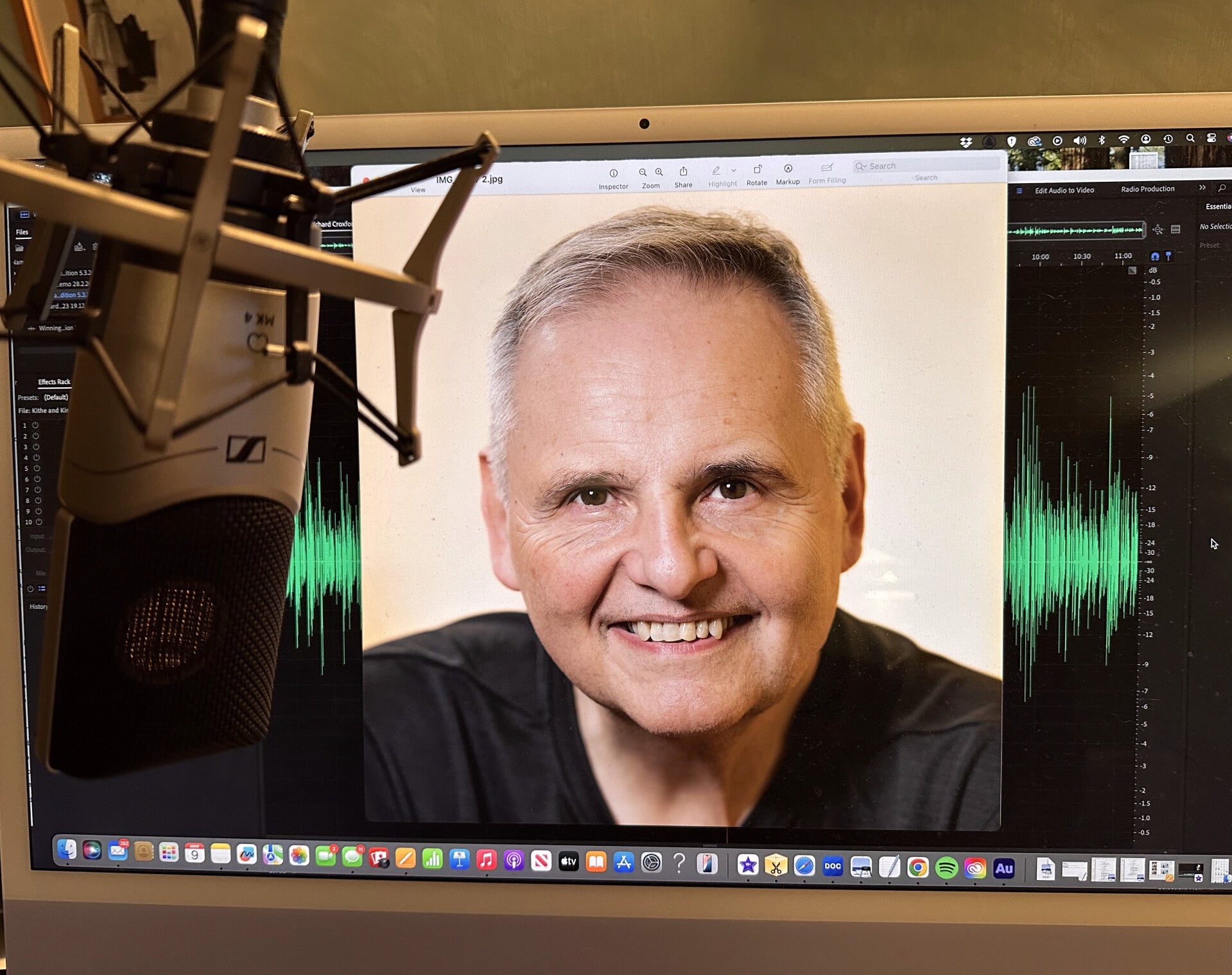This screenshot has width=1232, height=975.
Task: Open Bluetooth settings in menu bar
Action: [x=1102, y=139]
